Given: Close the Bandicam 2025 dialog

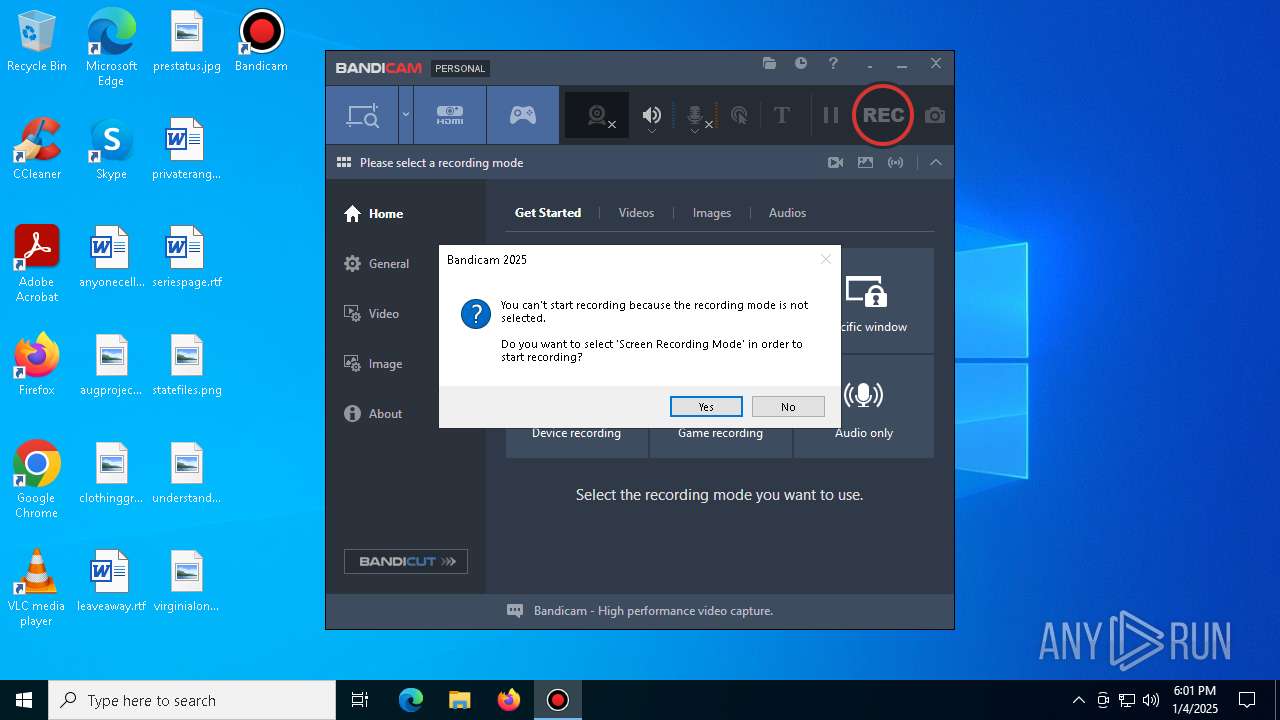Looking at the screenshot, I should 825,259.
